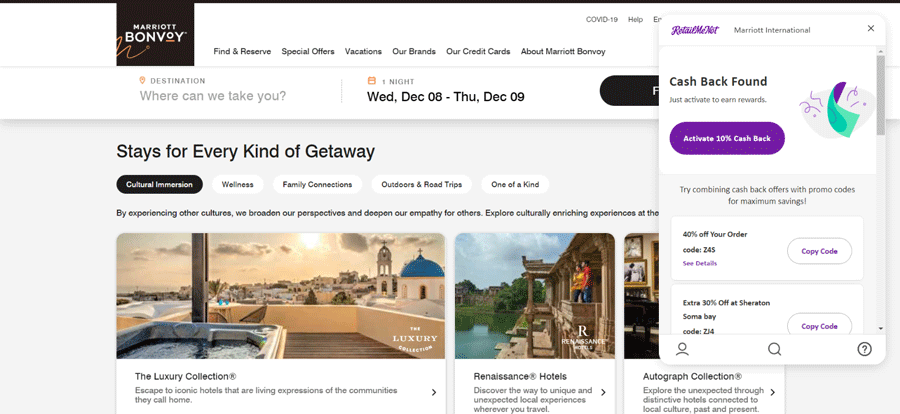Click the RetailMeNot panel scrollbar thumb
Image resolution: width=900 pixels, height=414 pixels.
(880, 95)
